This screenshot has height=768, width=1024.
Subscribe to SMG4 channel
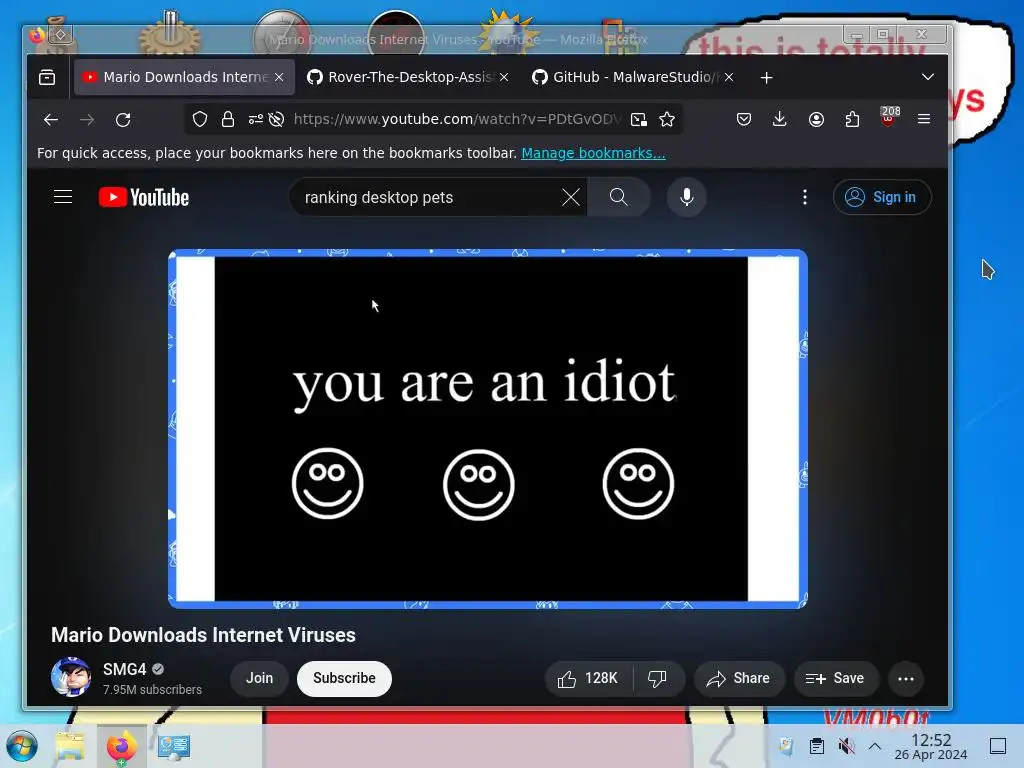pos(344,679)
